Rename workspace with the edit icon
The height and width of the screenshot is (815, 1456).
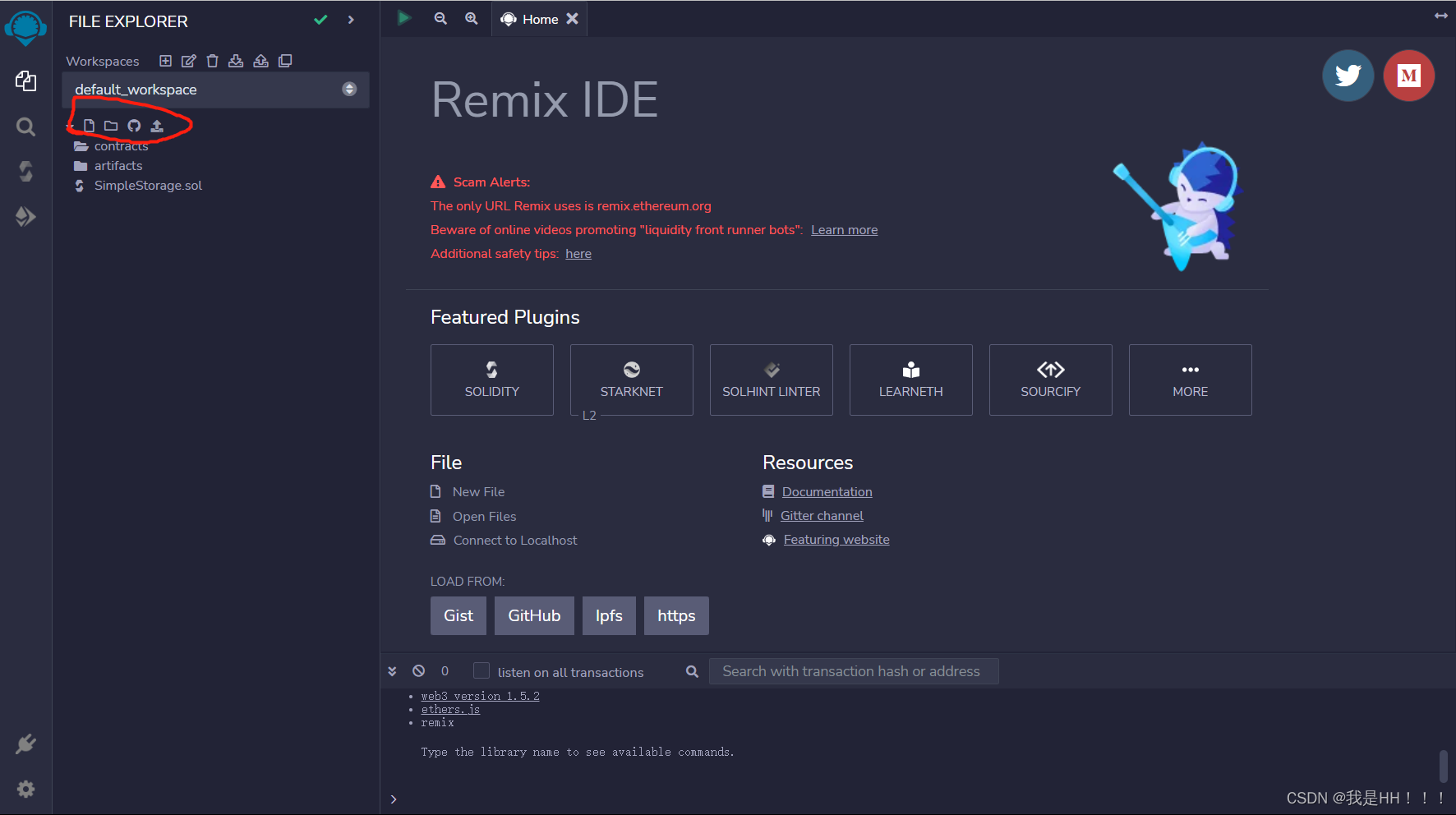tap(188, 61)
